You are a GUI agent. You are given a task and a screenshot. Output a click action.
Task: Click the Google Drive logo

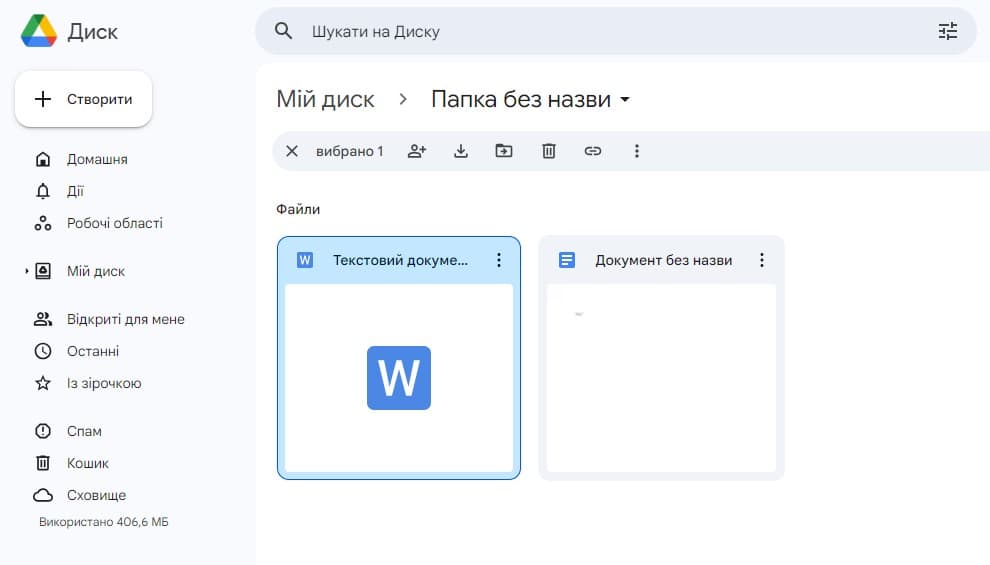tap(39, 31)
